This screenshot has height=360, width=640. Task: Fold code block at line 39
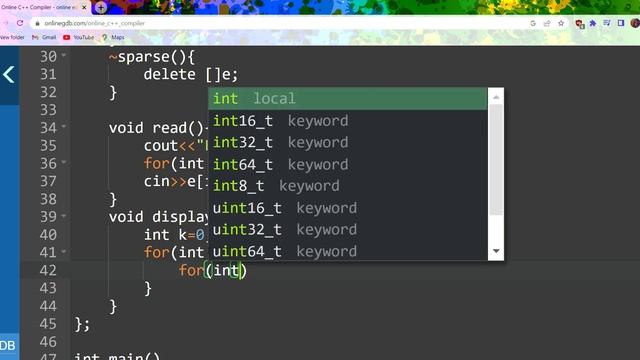[64, 216]
